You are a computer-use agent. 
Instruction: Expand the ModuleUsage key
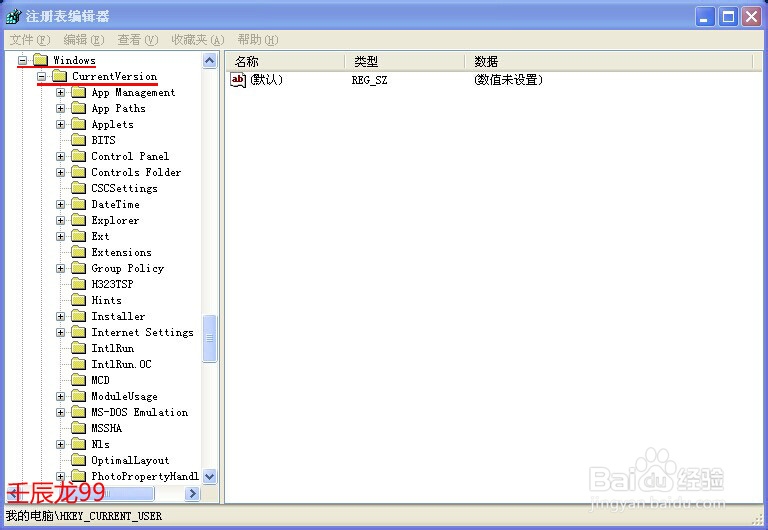point(60,396)
